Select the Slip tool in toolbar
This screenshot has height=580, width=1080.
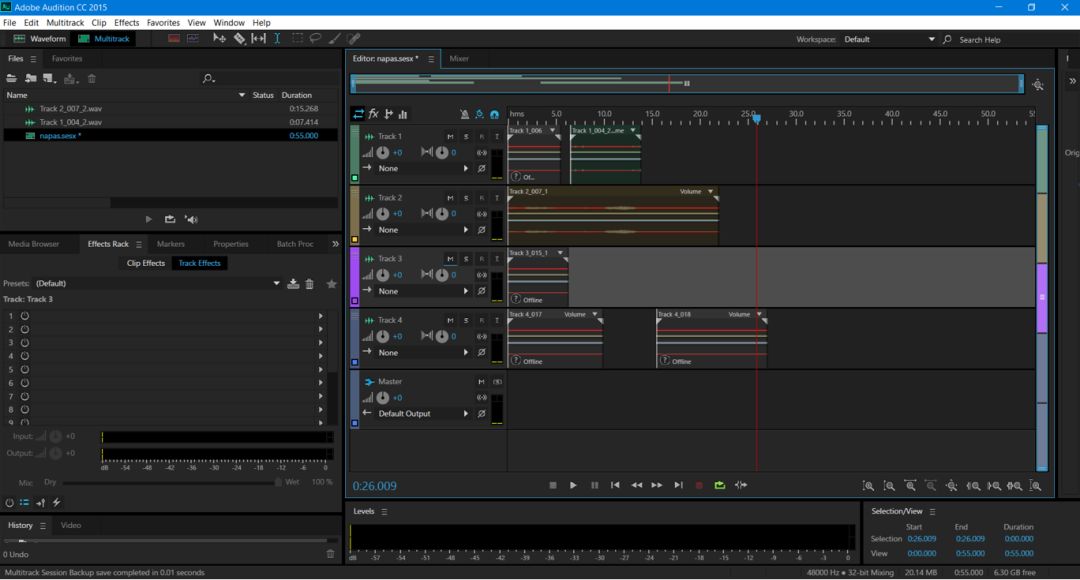258,39
